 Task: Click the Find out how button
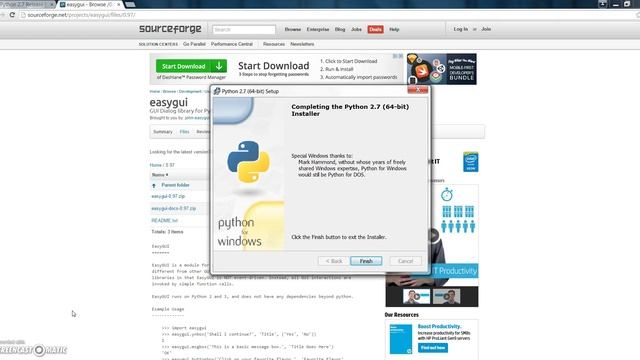point(433,348)
